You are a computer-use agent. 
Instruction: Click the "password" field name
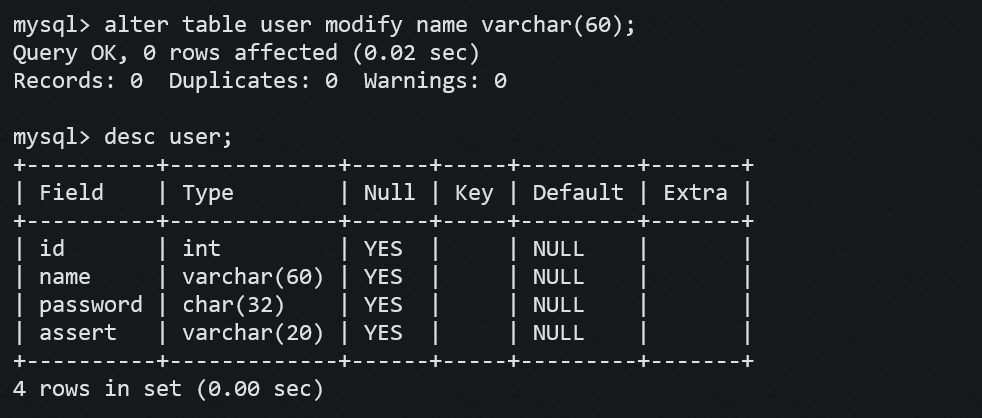(x=91, y=305)
